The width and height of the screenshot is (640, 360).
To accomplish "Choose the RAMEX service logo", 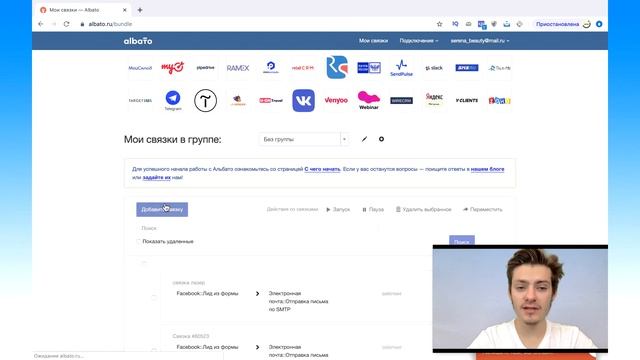I will [x=238, y=68].
